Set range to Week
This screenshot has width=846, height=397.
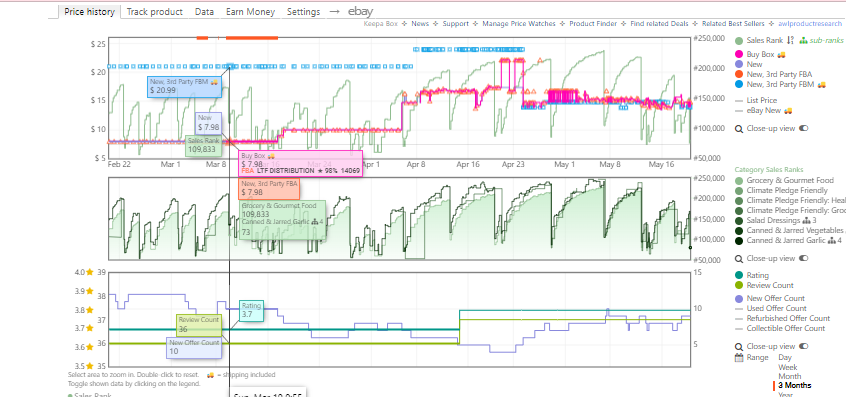coord(787,367)
